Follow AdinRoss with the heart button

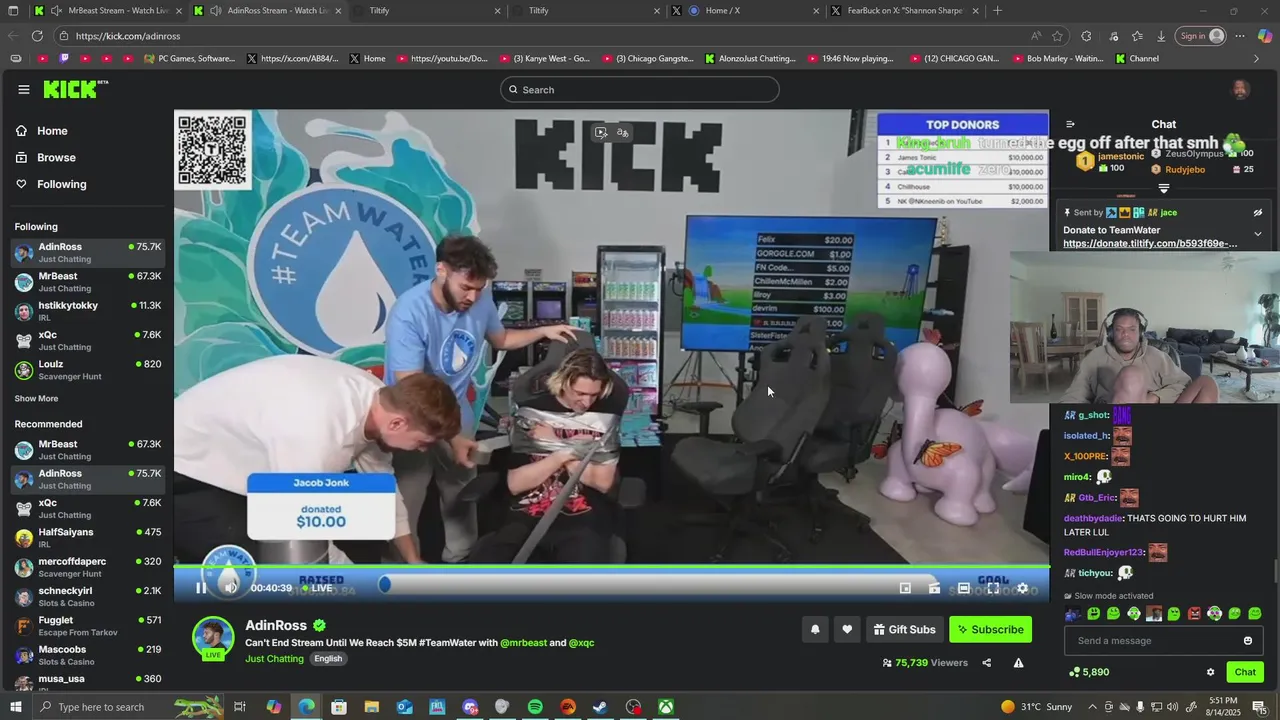click(847, 629)
